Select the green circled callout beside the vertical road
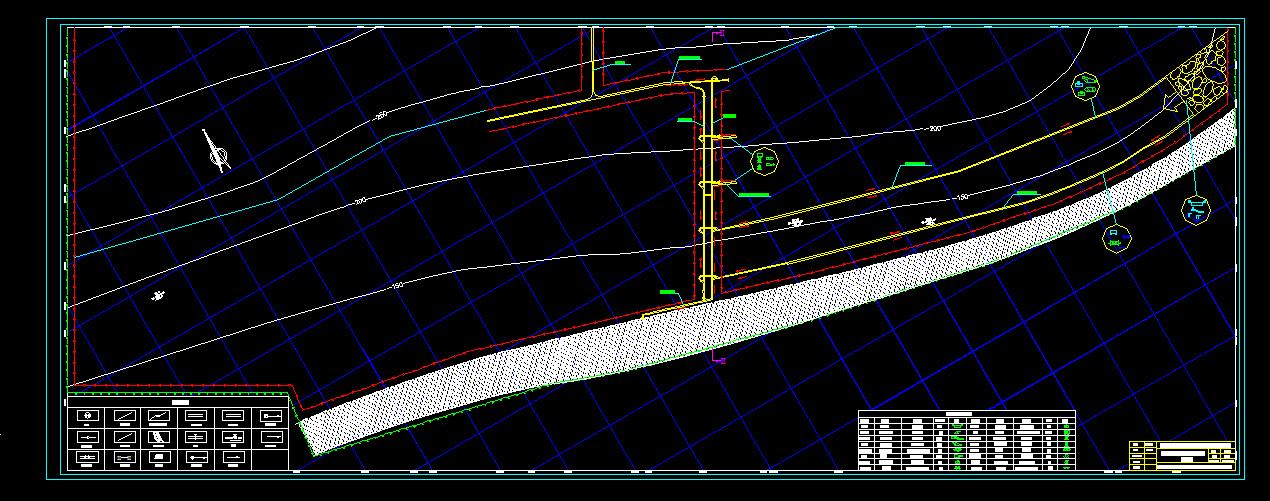Screen dimensions: 1270x501 (764, 159)
